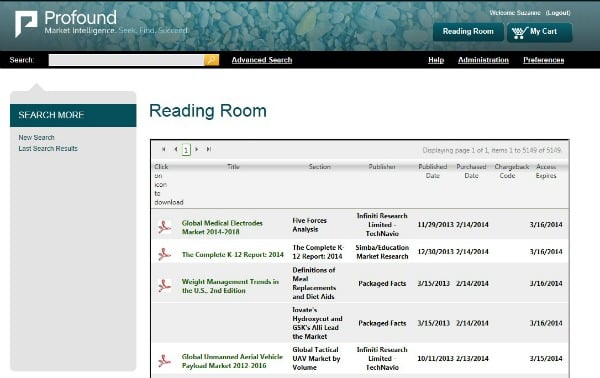Open Weight Management Trends in the U.S. title
The height and width of the screenshot is (378, 600).
tap(230, 286)
